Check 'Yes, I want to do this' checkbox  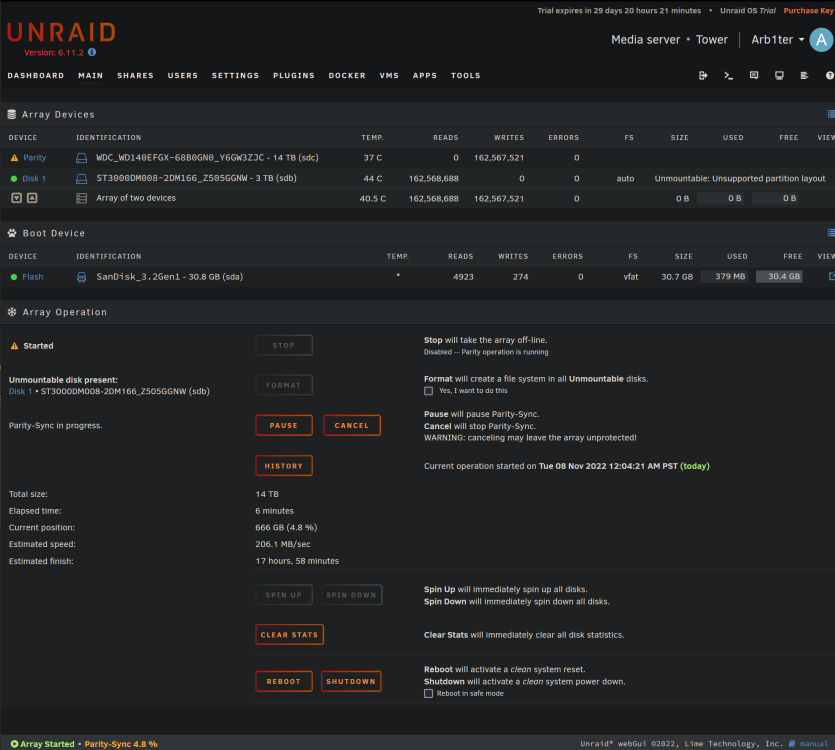coord(428,391)
